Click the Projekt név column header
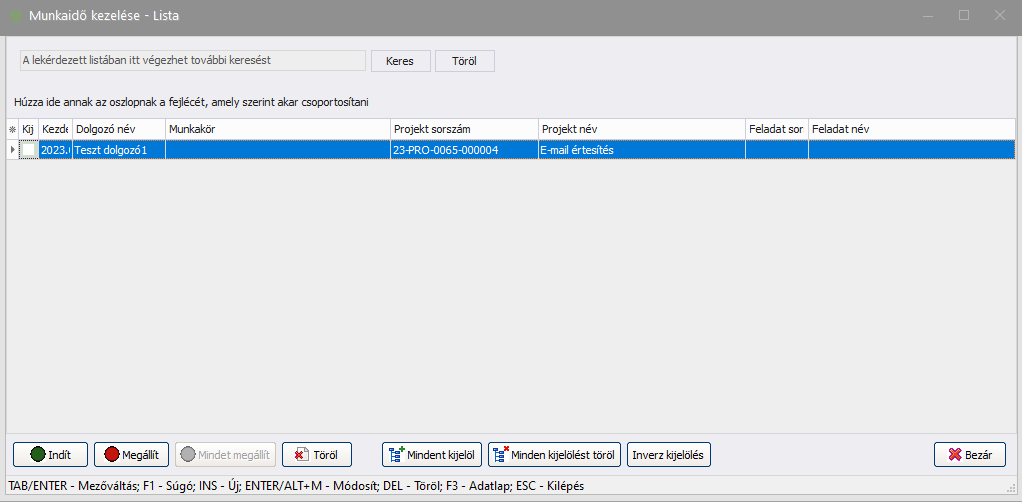The height and width of the screenshot is (503, 1022). [x=640, y=129]
